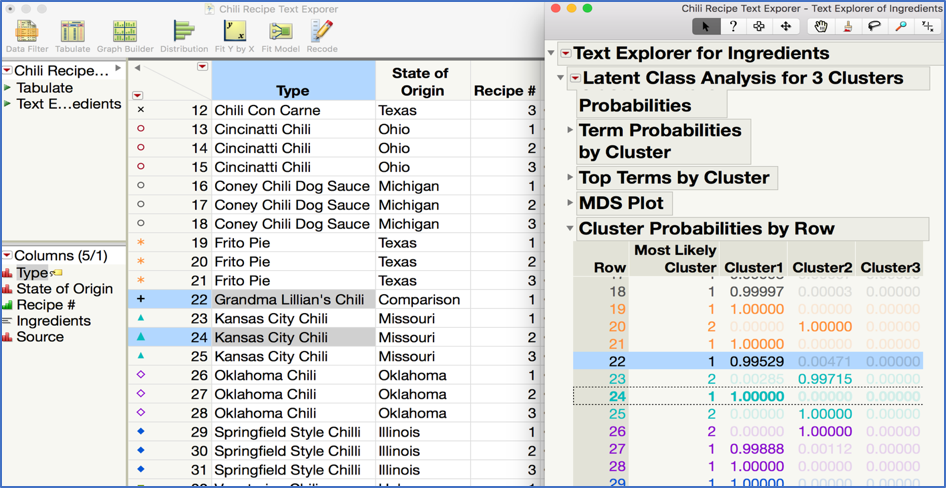Viewport: 946px width, 488px height.
Task: Open Latent Class Analysis red triangle menu
Action: (576, 78)
